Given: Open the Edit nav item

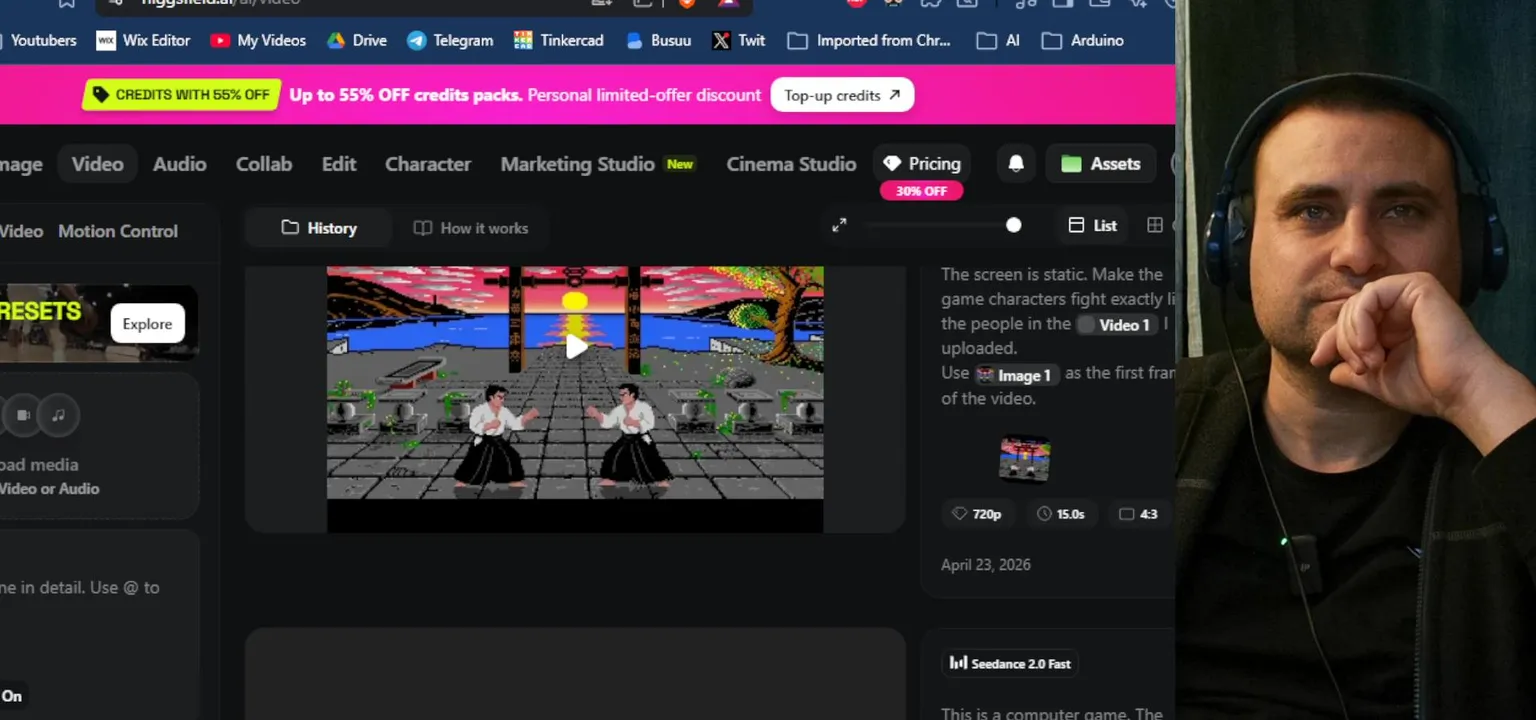Looking at the screenshot, I should (339, 164).
